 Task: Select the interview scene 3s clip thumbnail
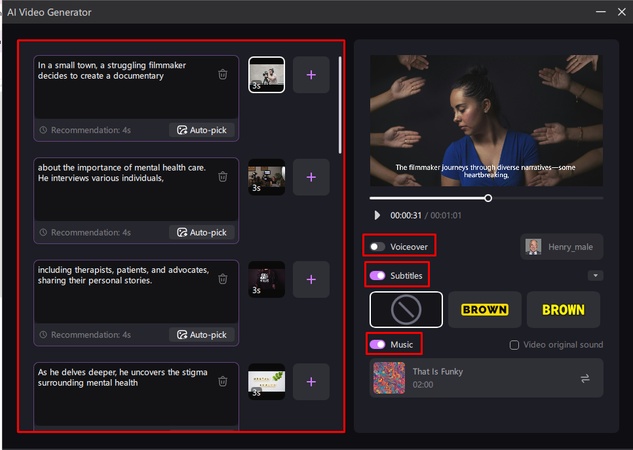coord(266,177)
